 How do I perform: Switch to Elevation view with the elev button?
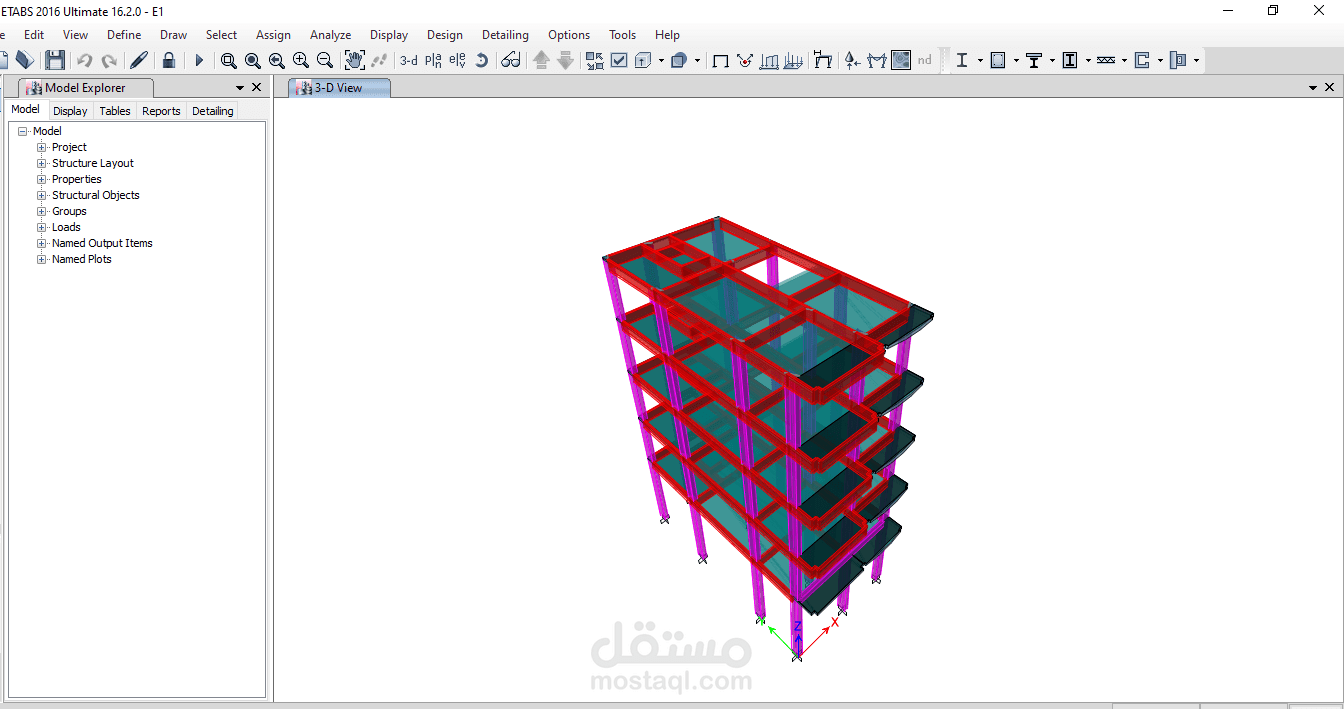click(x=457, y=60)
